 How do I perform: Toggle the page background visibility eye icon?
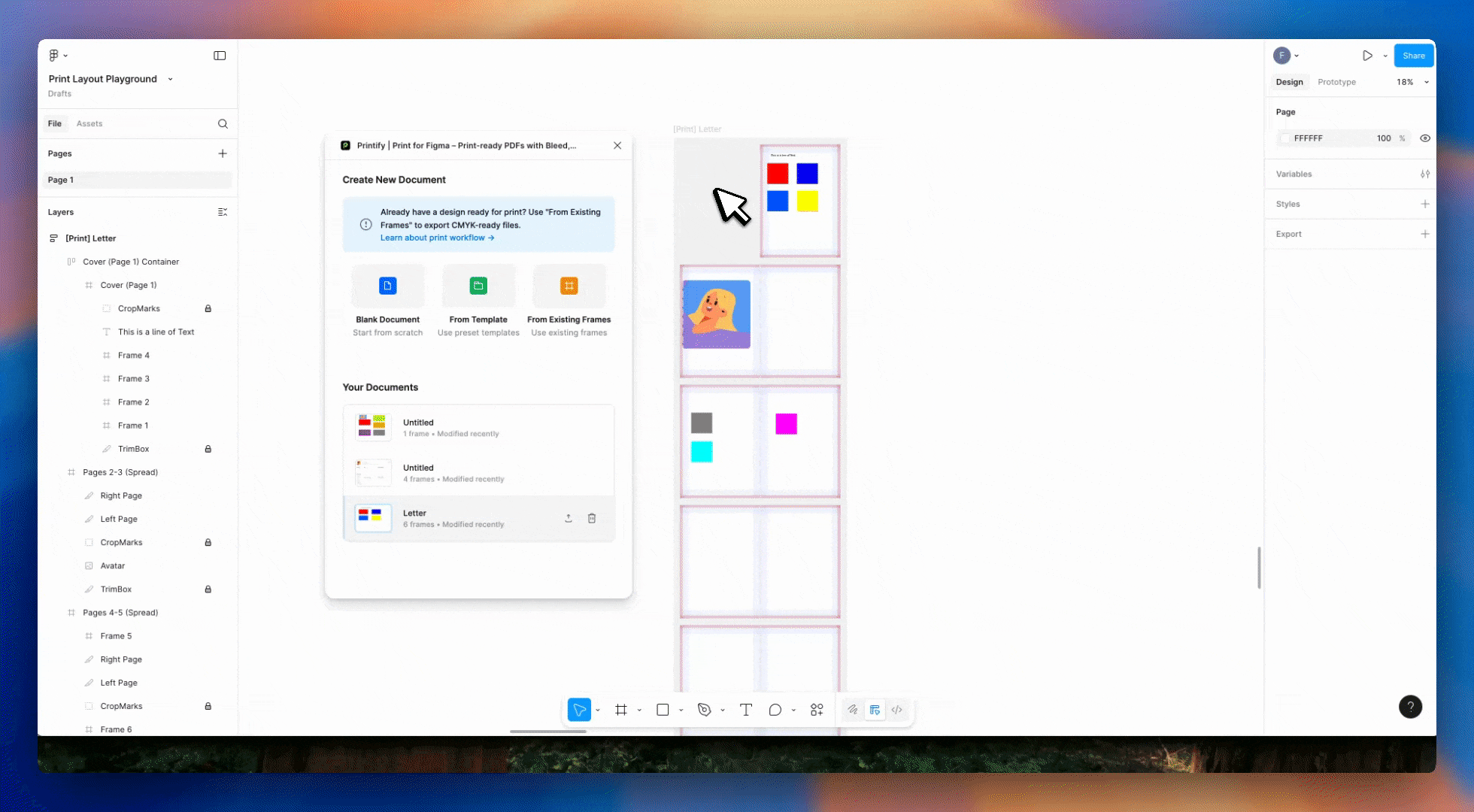(x=1426, y=138)
